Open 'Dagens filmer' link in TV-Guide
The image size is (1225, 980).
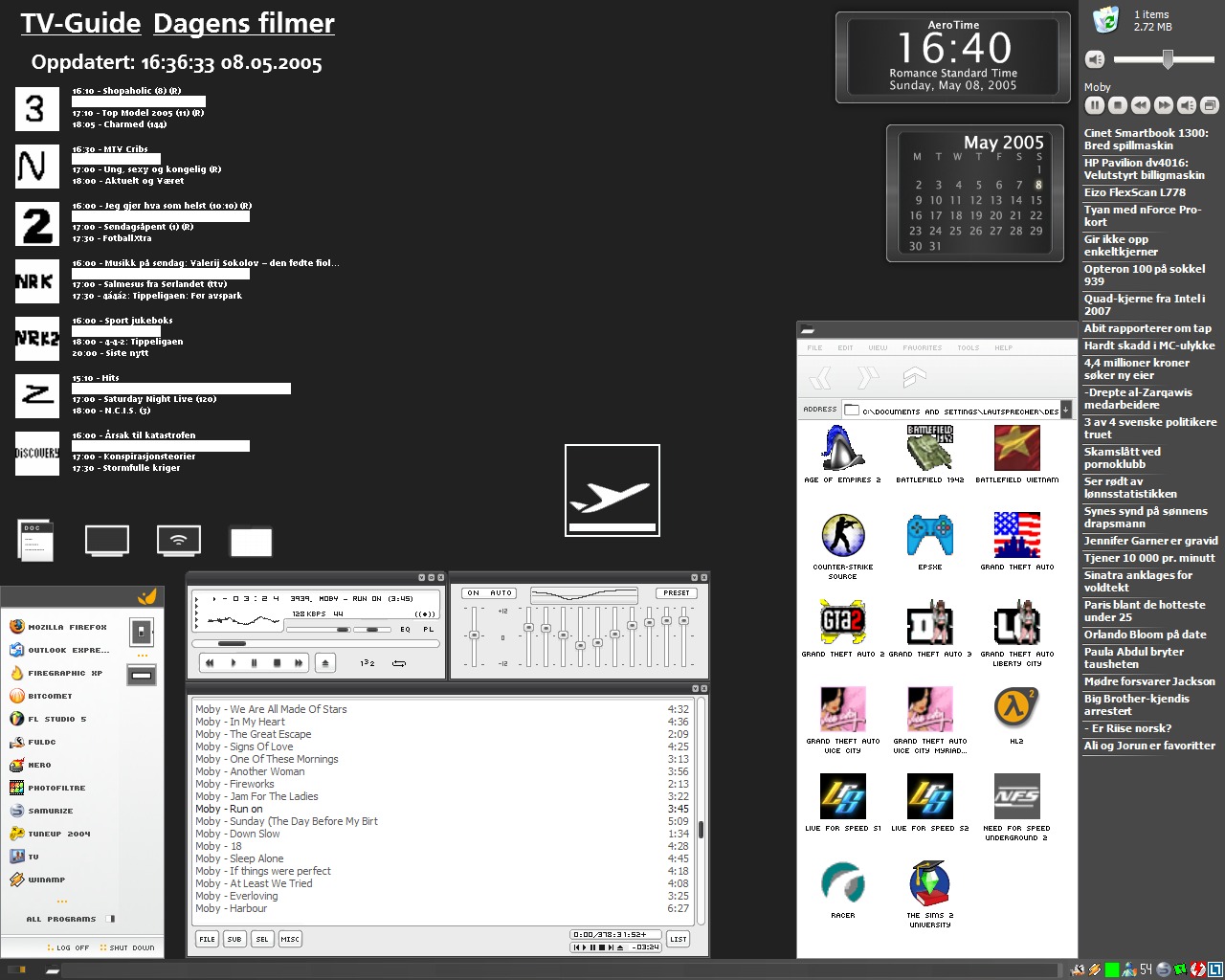(x=244, y=24)
